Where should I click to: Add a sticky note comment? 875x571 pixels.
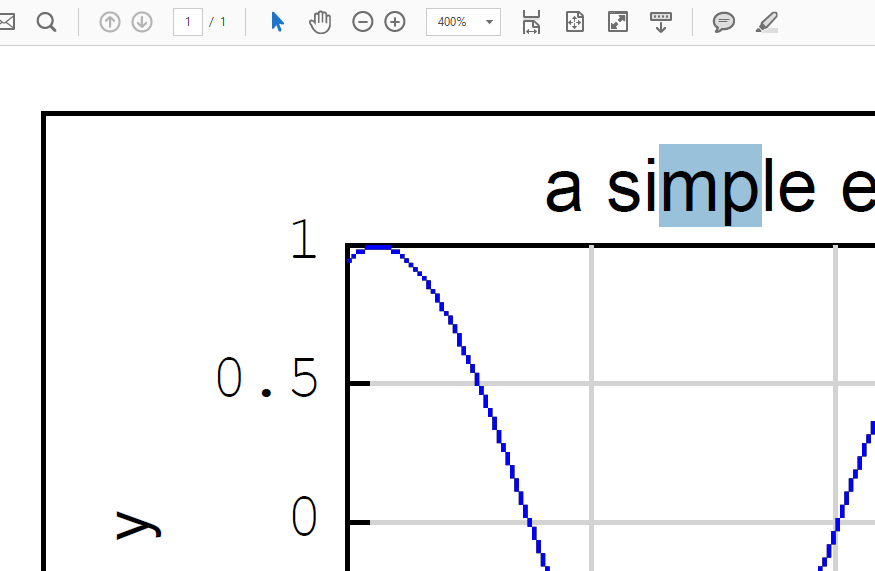(724, 22)
